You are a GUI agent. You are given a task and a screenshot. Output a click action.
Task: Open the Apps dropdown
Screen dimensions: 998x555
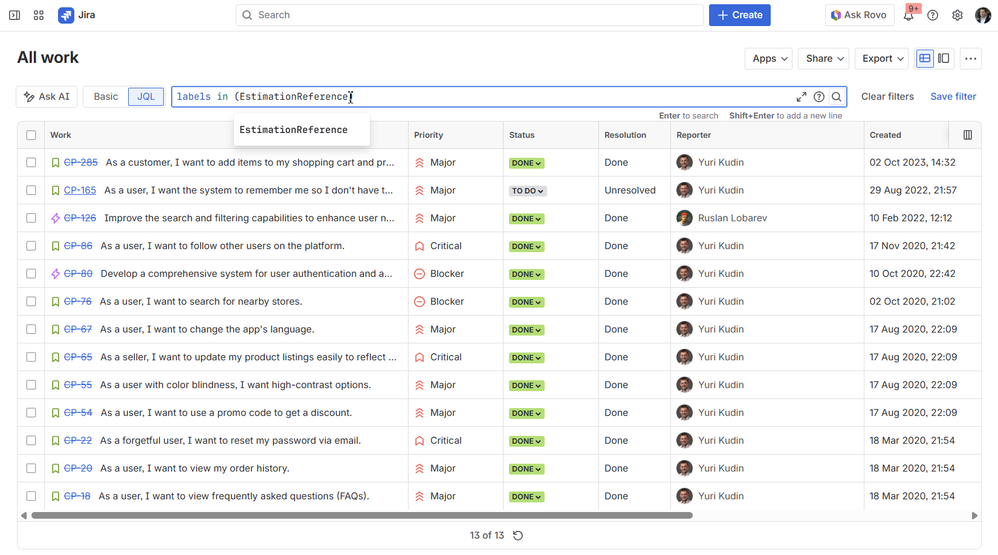(x=769, y=59)
